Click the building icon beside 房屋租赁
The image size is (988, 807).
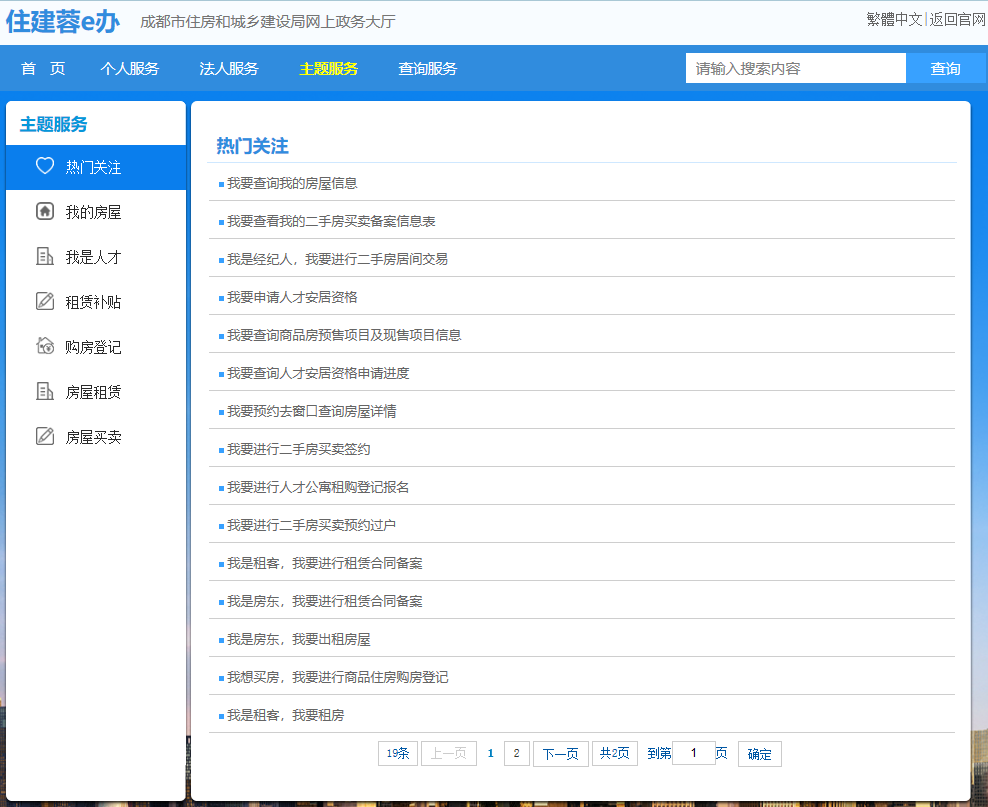click(x=45, y=391)
